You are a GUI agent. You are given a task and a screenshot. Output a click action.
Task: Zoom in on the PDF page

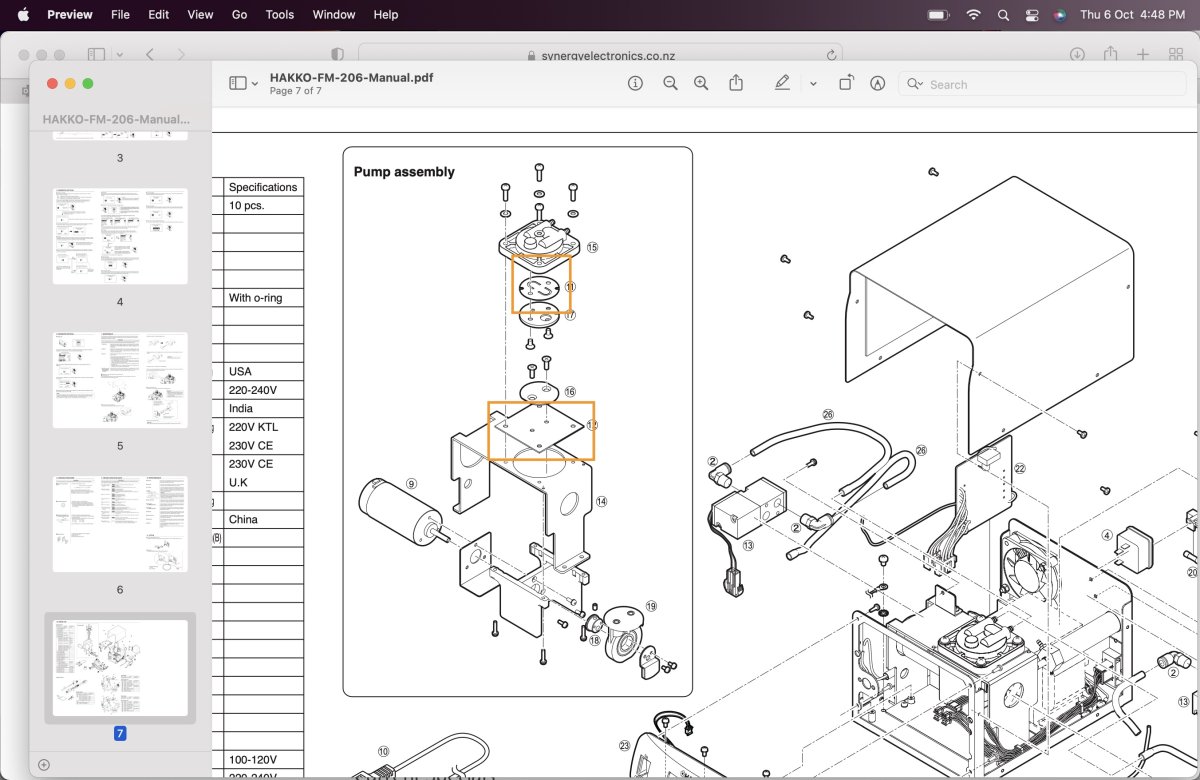pyautogui.click(x=701, y=84)
